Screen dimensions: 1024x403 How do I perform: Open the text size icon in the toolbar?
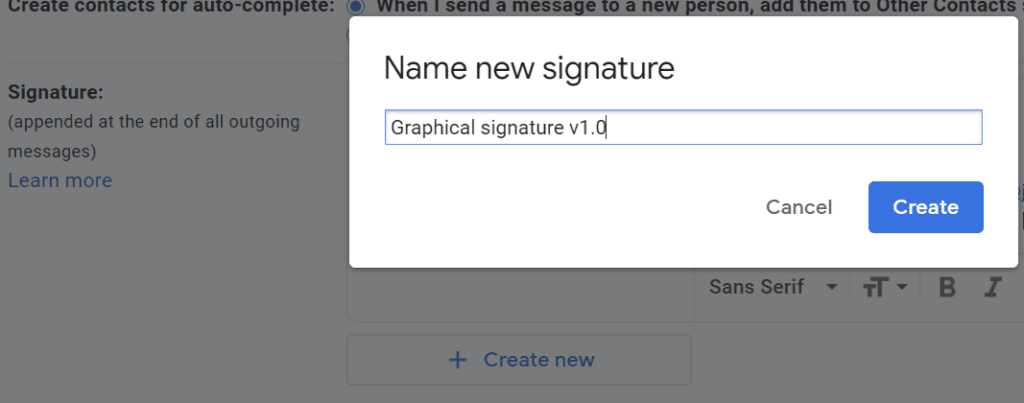[x=877, y=287]
